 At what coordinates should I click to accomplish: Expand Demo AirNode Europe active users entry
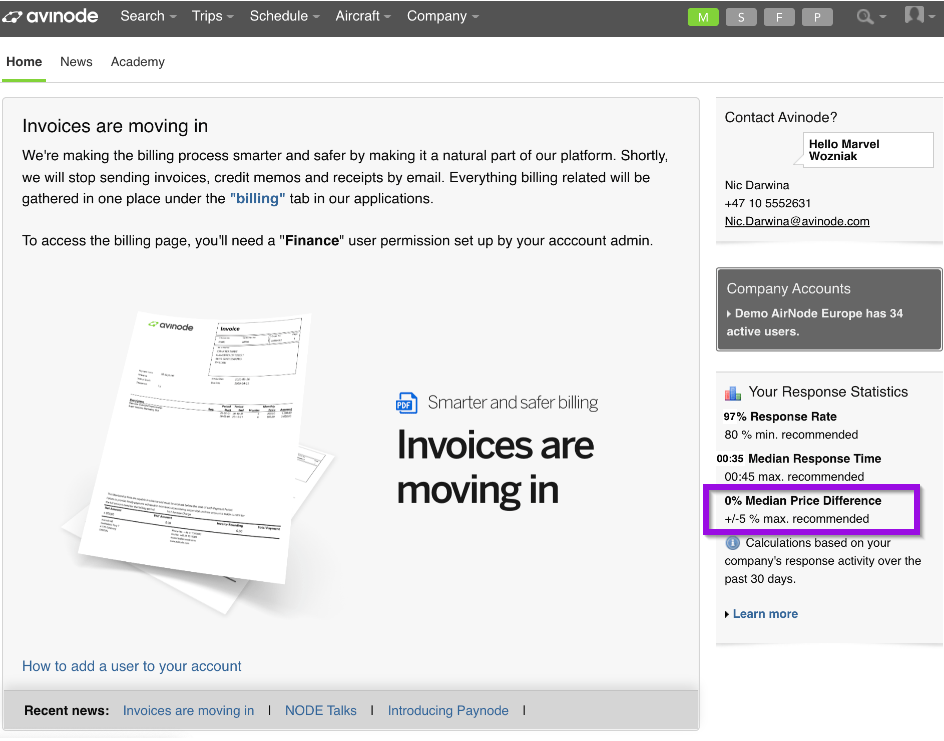click(x=815, y=323)
